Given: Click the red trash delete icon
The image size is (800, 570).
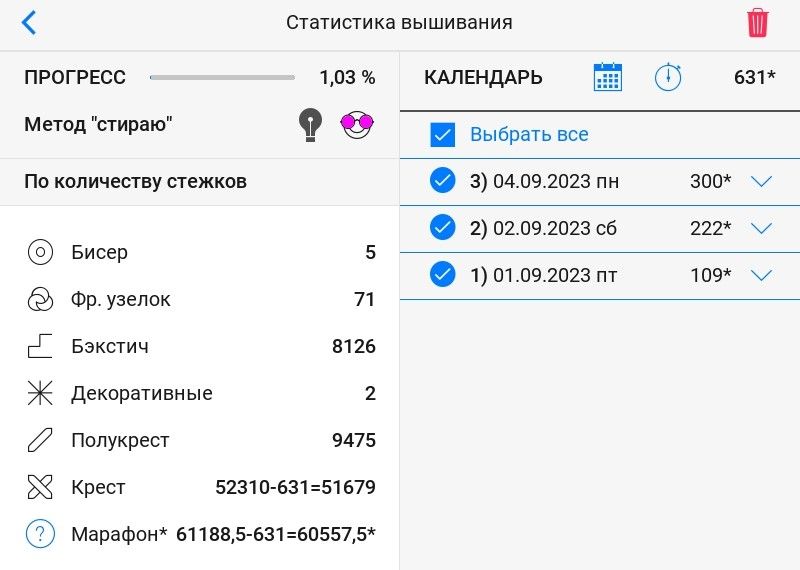Looking at the screenshot, I should click(x=757, y=23).
